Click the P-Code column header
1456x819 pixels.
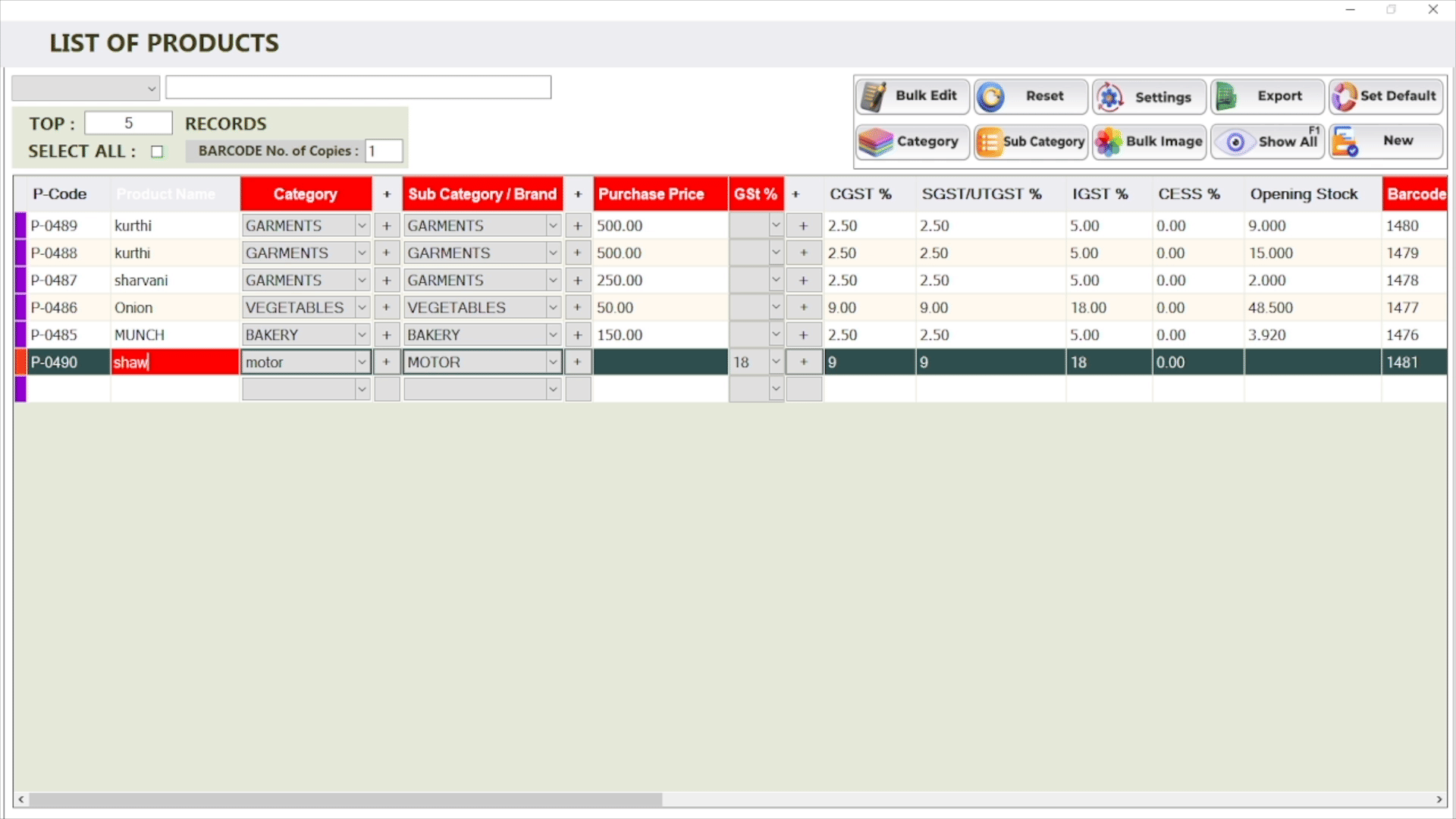pyautogui.click(x=59, y=194)
